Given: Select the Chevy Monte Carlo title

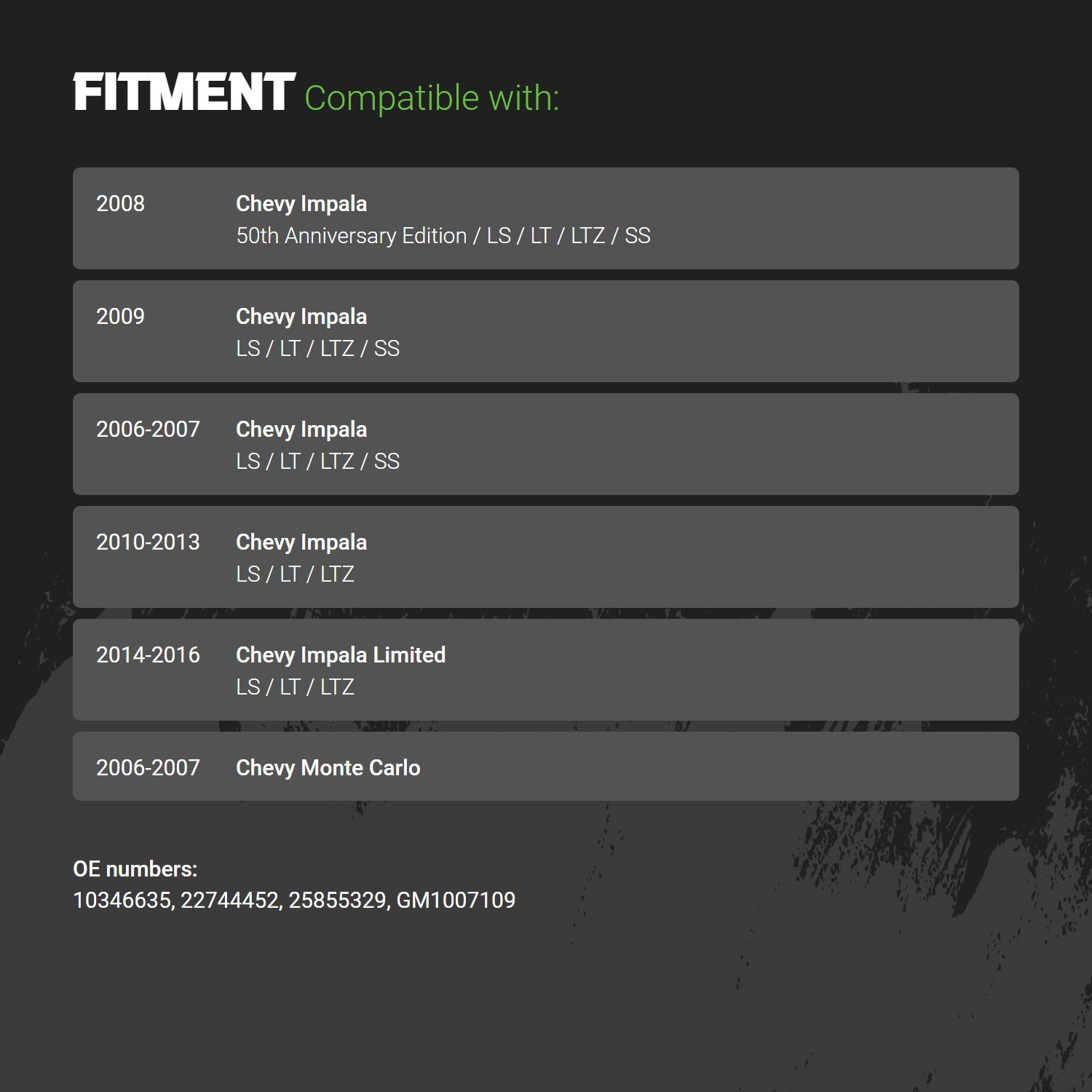Looking at the screenshot, I should [328, 768].
